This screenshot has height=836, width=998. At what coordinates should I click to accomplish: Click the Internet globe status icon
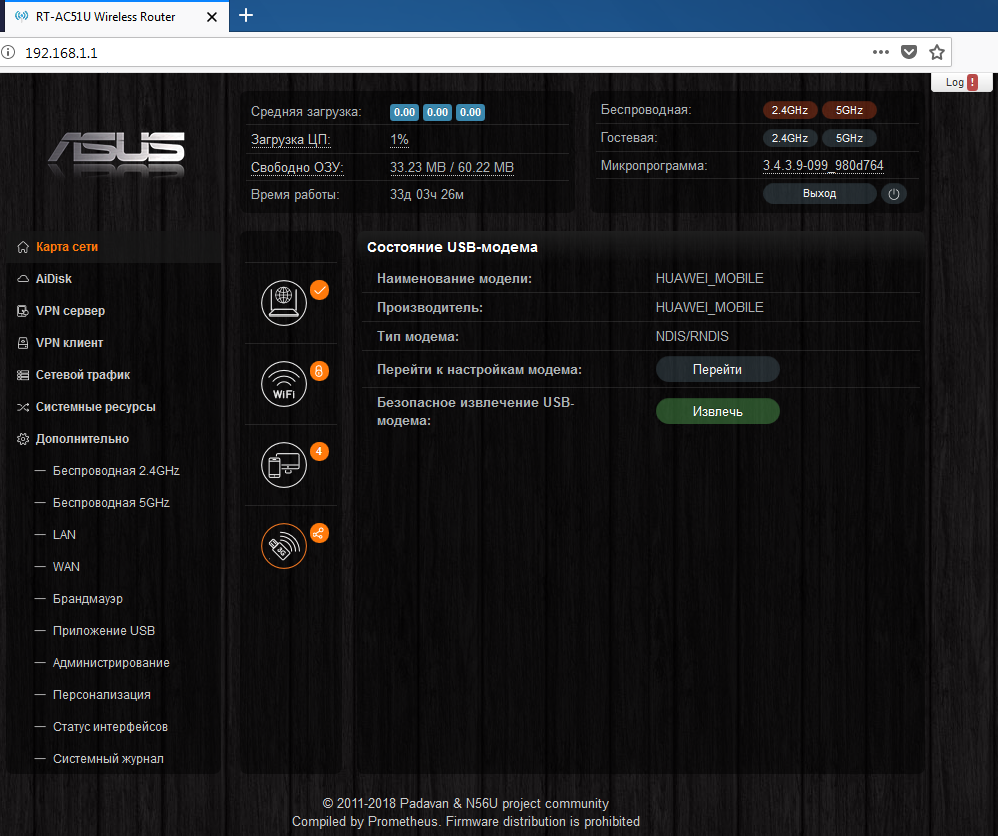[x=284, y=302]
